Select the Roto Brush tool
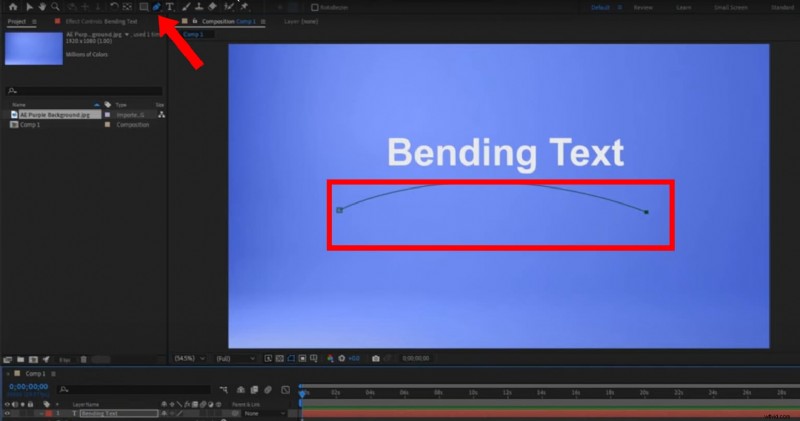Image resolution: width=800 pixels, height=421 pixels. (x=229, y=7)
